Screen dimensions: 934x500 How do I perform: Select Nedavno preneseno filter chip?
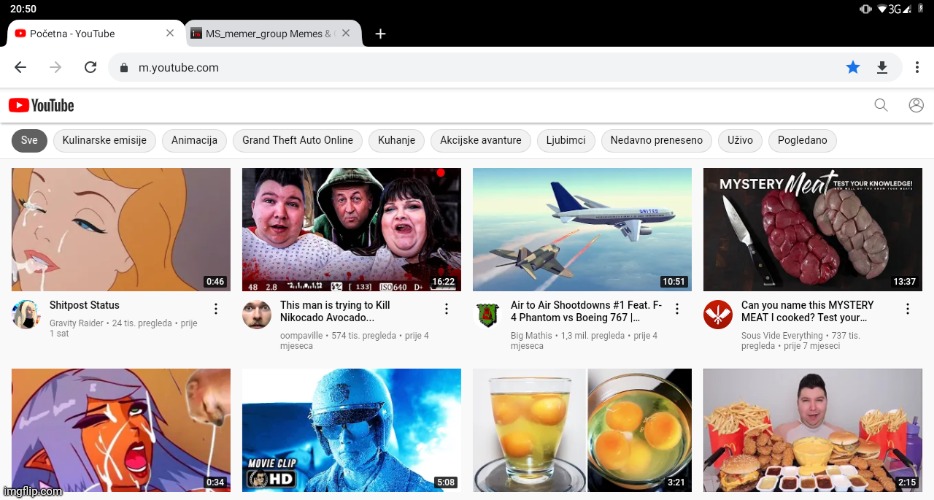coord(656,141)
